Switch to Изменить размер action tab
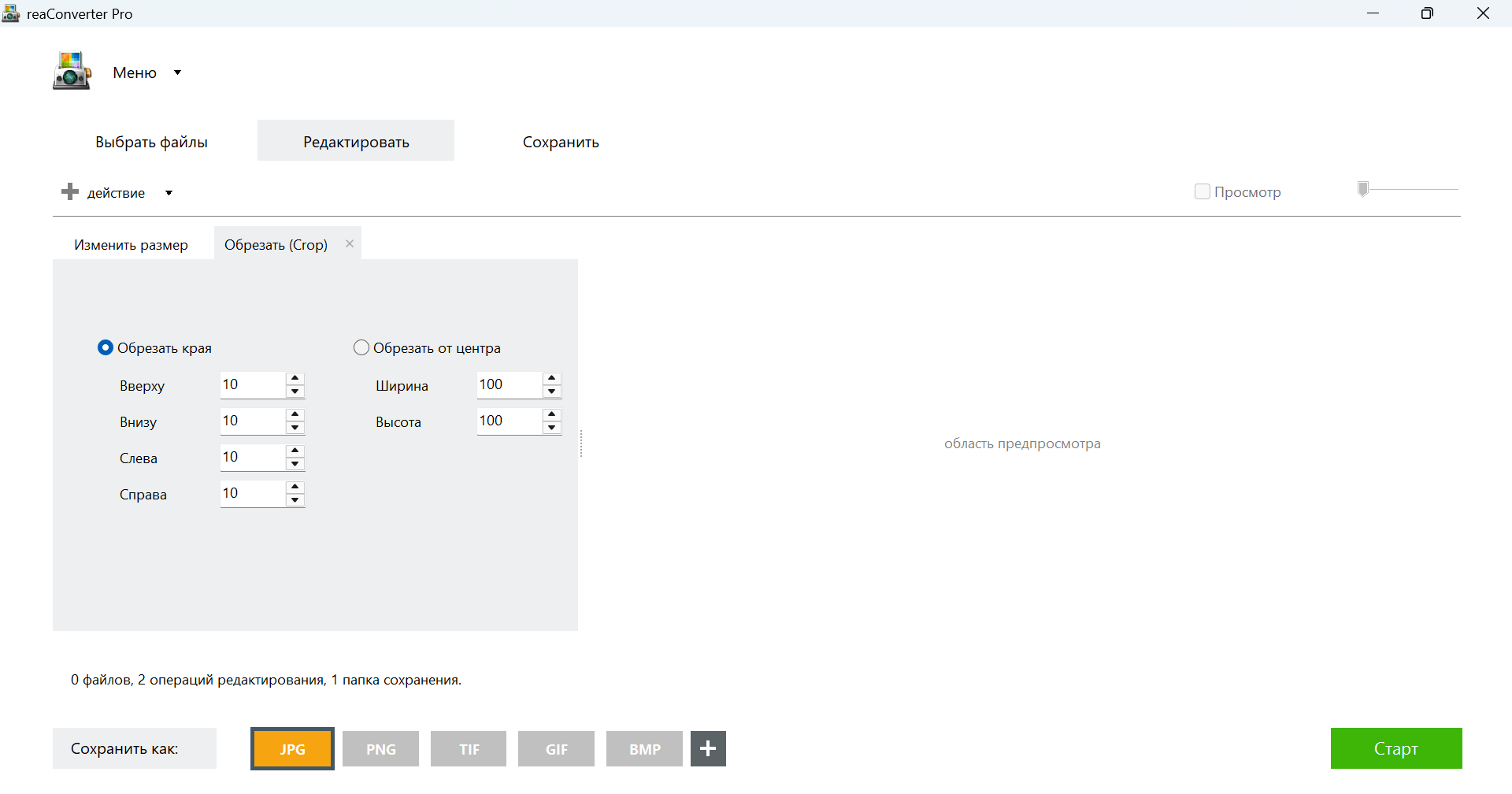Viewport: 1512px width, 794px height. point(131,245)
